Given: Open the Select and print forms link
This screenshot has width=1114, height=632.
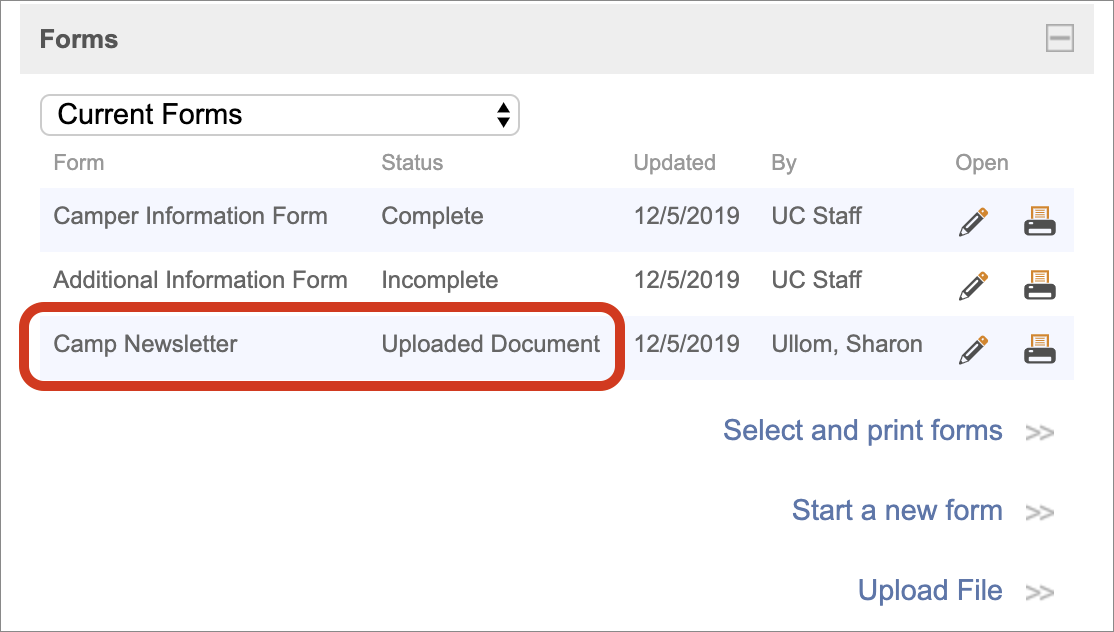Looking at the screenshot, I should click(863, 431).
